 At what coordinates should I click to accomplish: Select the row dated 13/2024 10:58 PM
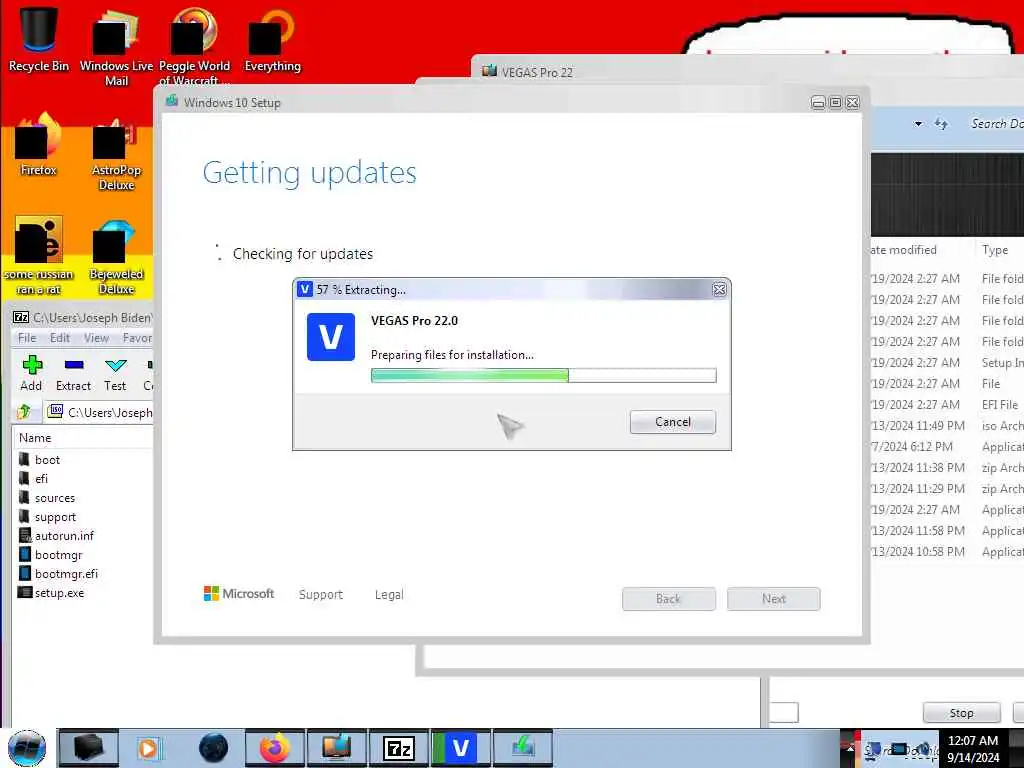(947, 552)
